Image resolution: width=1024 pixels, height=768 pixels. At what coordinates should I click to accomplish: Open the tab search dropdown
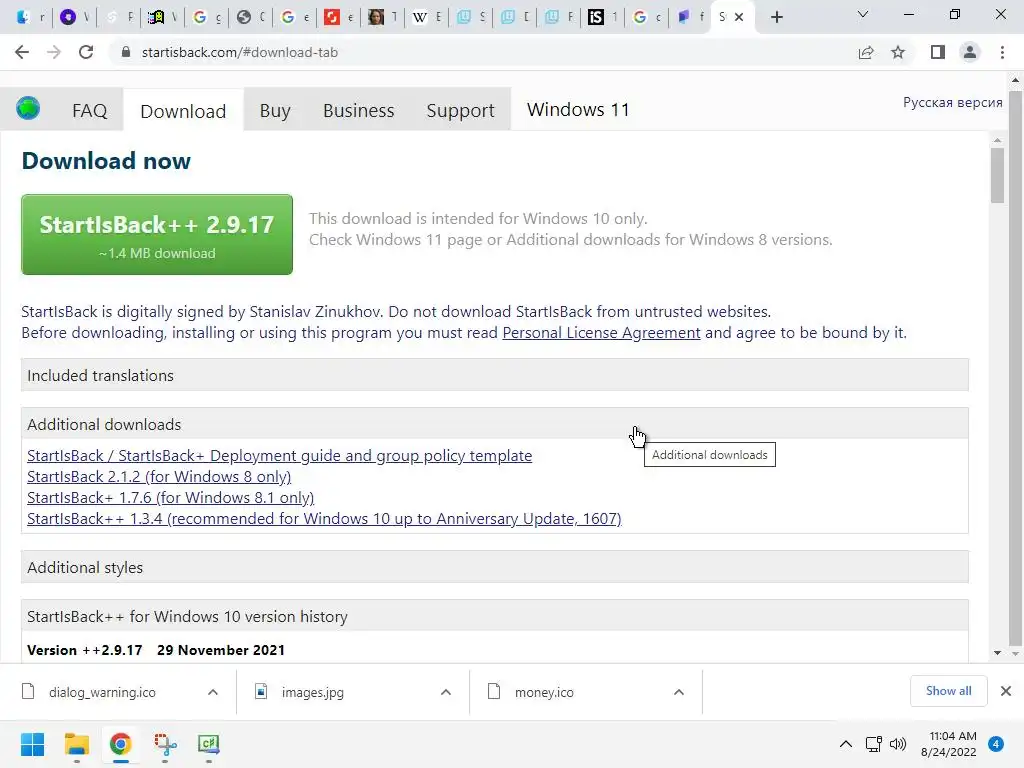(x=863, y=14)
